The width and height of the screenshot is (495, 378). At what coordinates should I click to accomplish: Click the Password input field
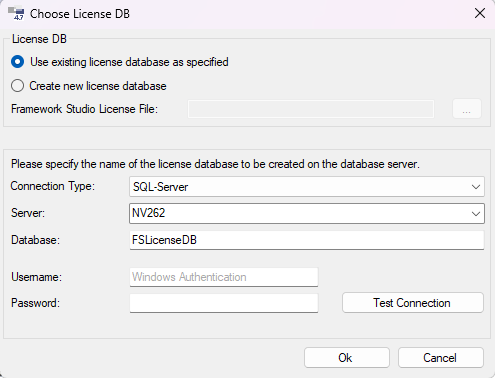(224, 303)
